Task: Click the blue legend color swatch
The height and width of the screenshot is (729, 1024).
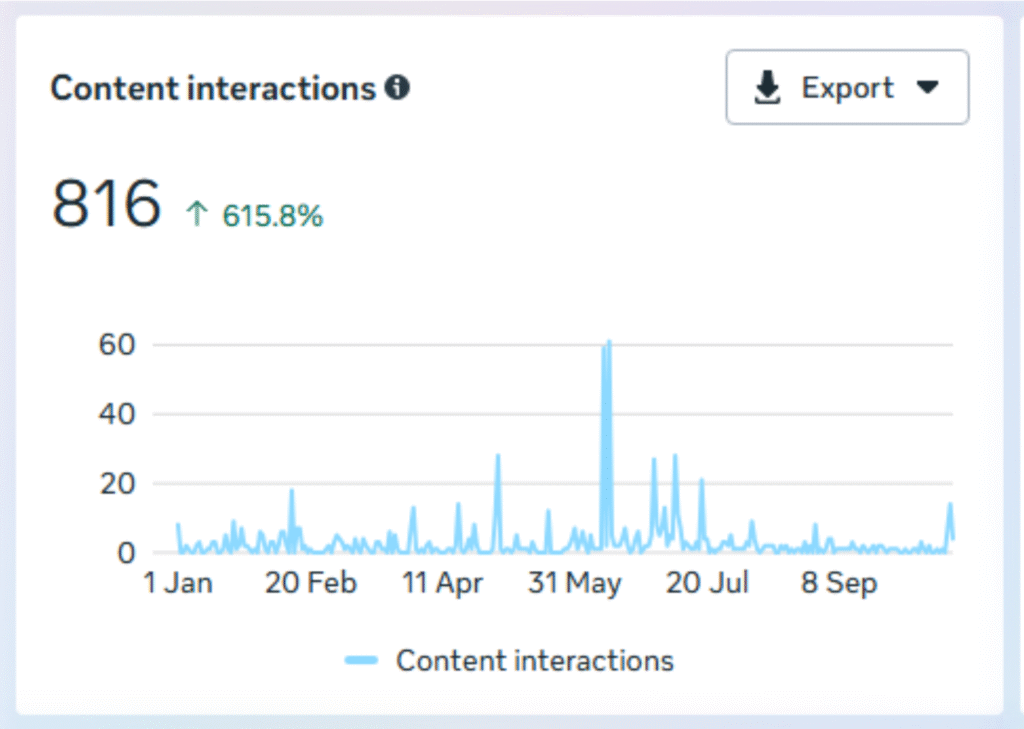Action: [361, 660]
